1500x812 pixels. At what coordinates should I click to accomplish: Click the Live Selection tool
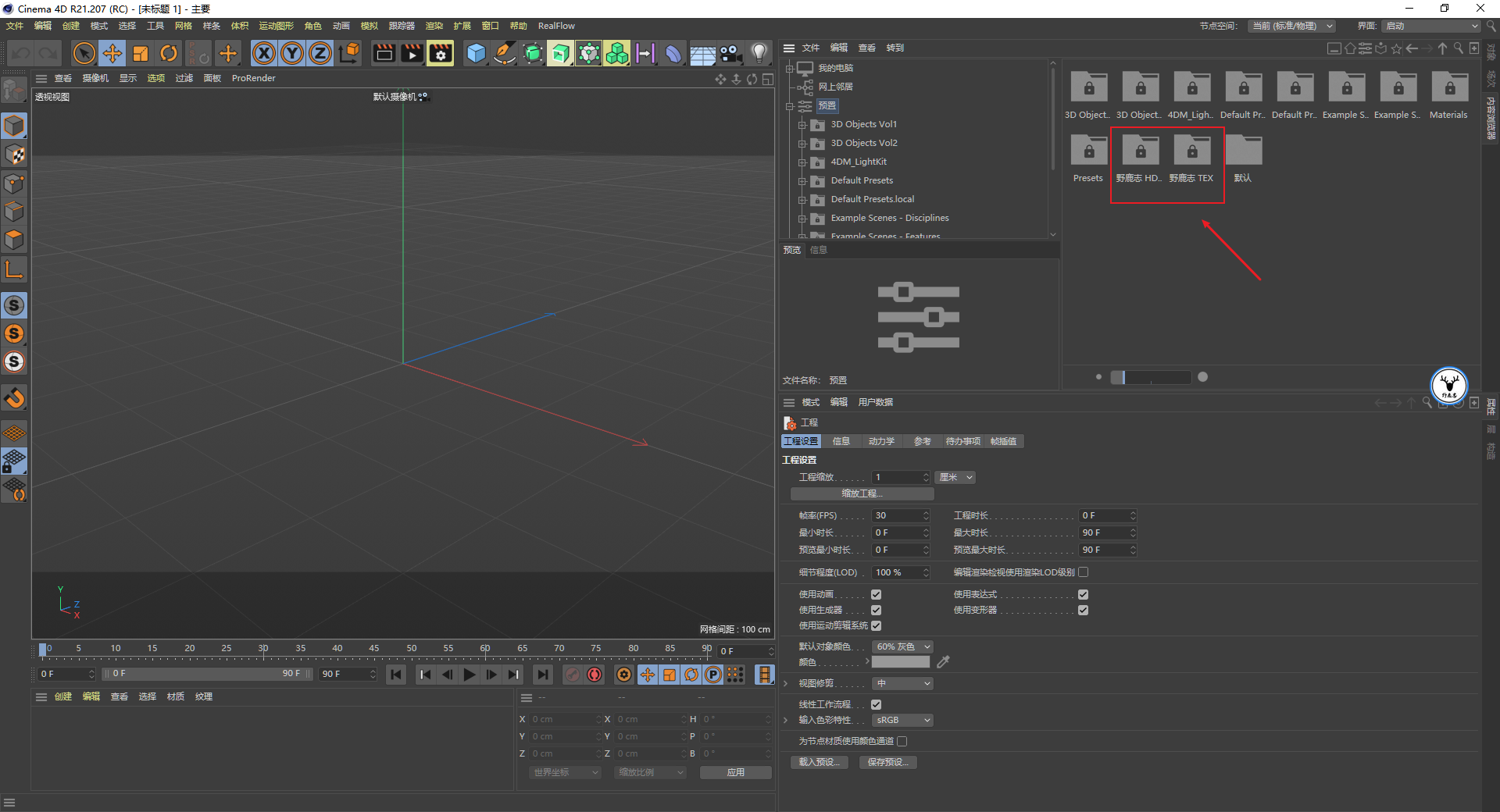click(84, 54)
